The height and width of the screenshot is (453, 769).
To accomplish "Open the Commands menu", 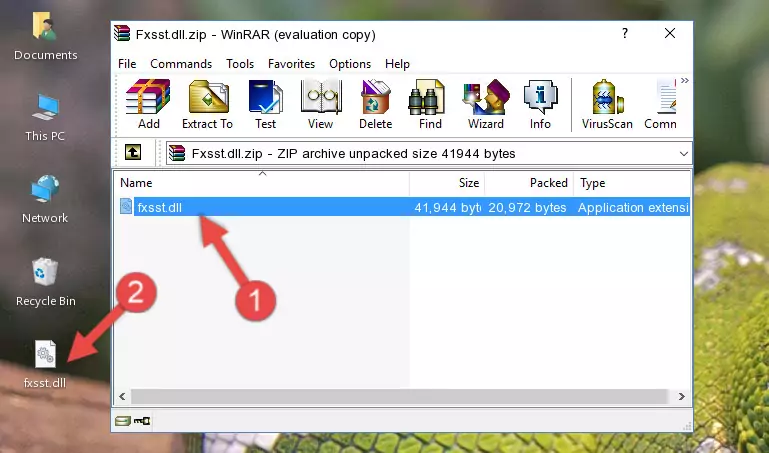I will click(x=181, y=64).
